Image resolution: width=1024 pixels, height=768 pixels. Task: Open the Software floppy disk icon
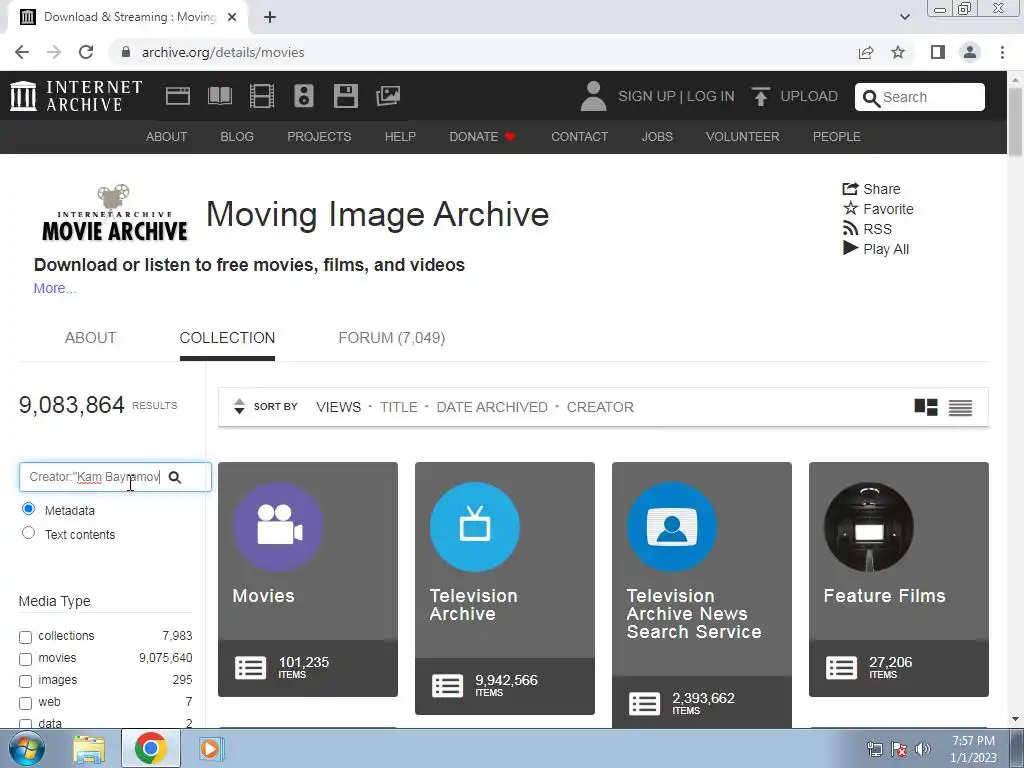345,96
